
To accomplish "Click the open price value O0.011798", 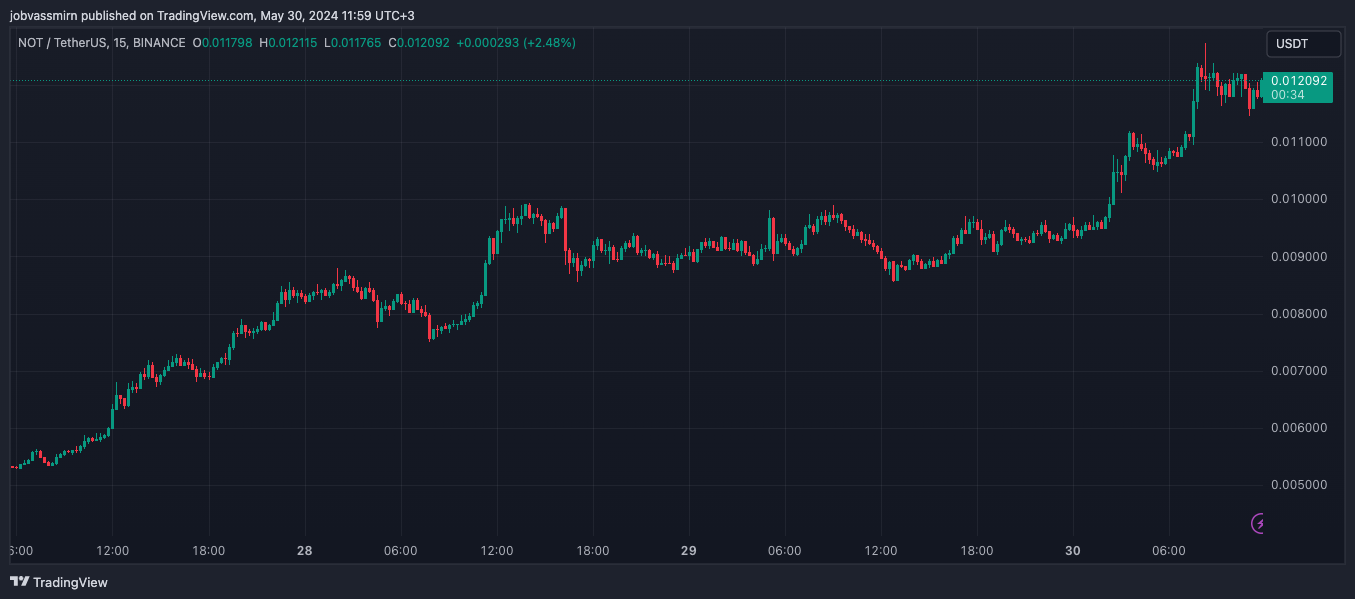I will (x=222, y=43).
